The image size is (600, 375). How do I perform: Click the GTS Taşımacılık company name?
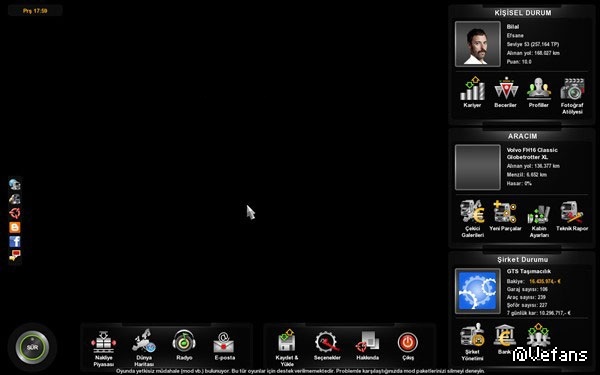pyautogui.click(x=529, y=271)
